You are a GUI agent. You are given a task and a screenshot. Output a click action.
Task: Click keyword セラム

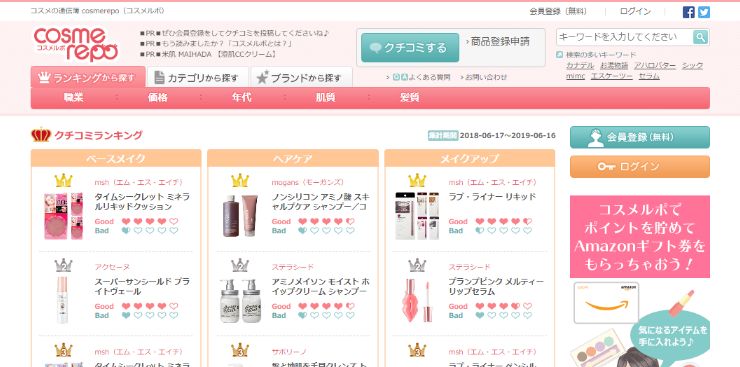pyautogui.click(x=649, y=76)
